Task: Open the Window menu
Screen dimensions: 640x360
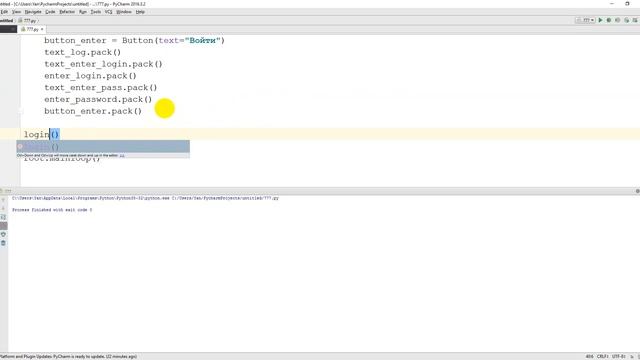Action: tap(124, 12)
